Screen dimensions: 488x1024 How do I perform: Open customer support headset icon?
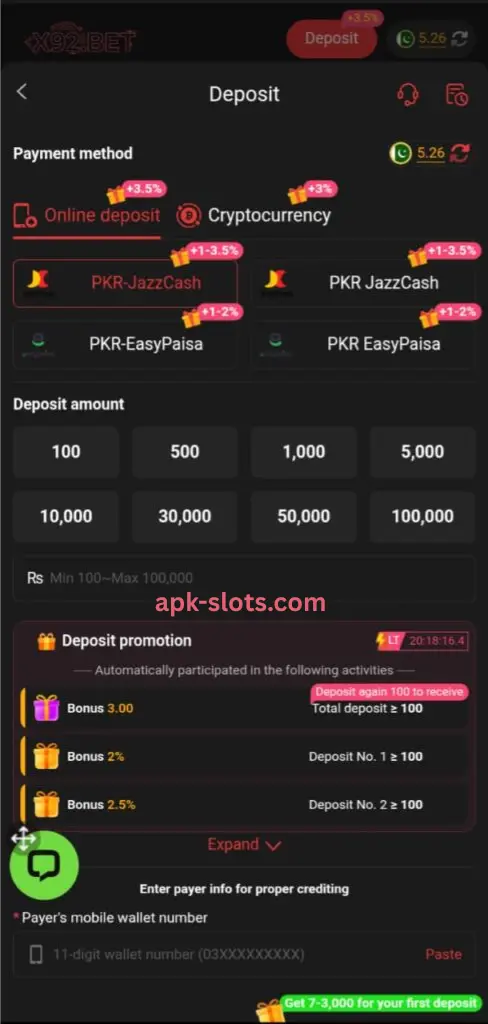click(408, 95)
